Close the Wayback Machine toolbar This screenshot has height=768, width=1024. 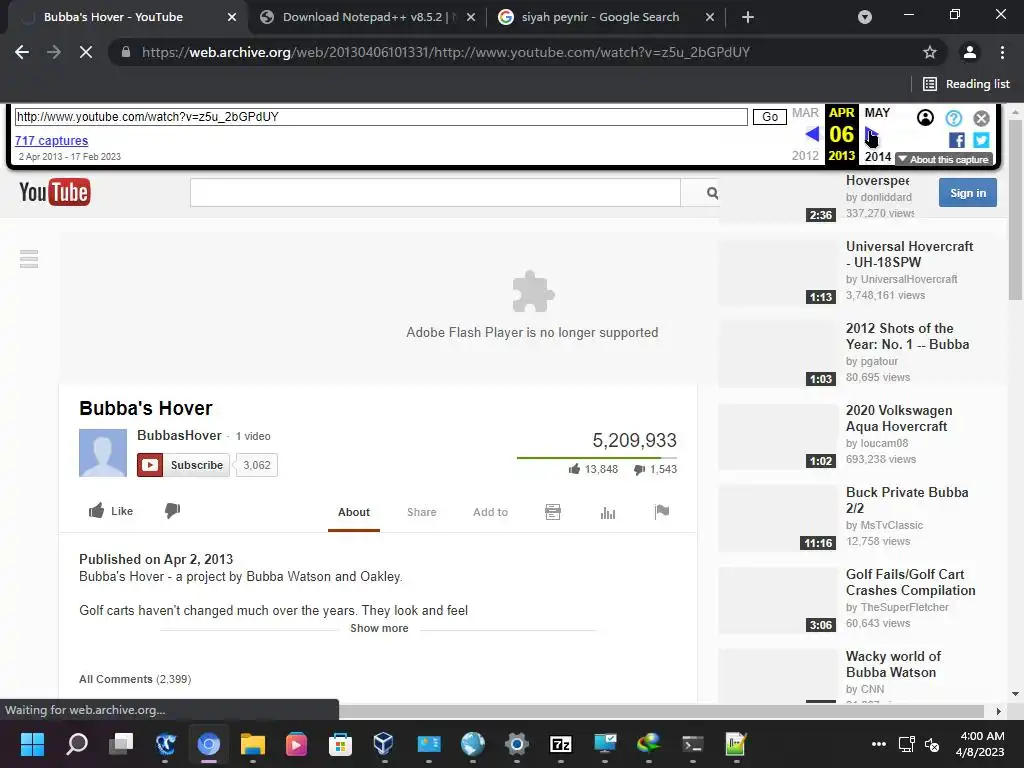tap(982, 118)
